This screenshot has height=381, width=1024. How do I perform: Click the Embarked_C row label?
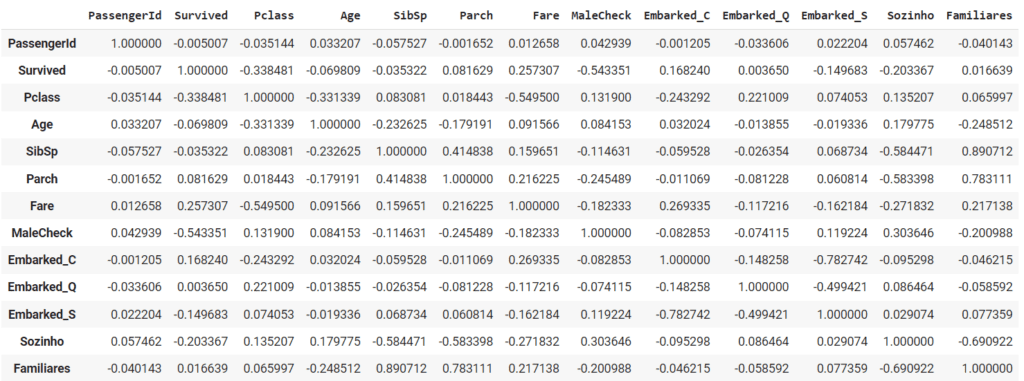[42, 260]
